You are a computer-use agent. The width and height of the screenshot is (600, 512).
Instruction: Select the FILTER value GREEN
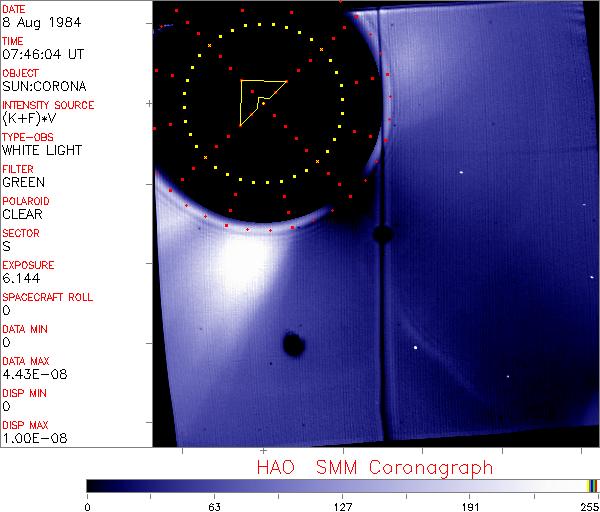click(x=23, y=182)
